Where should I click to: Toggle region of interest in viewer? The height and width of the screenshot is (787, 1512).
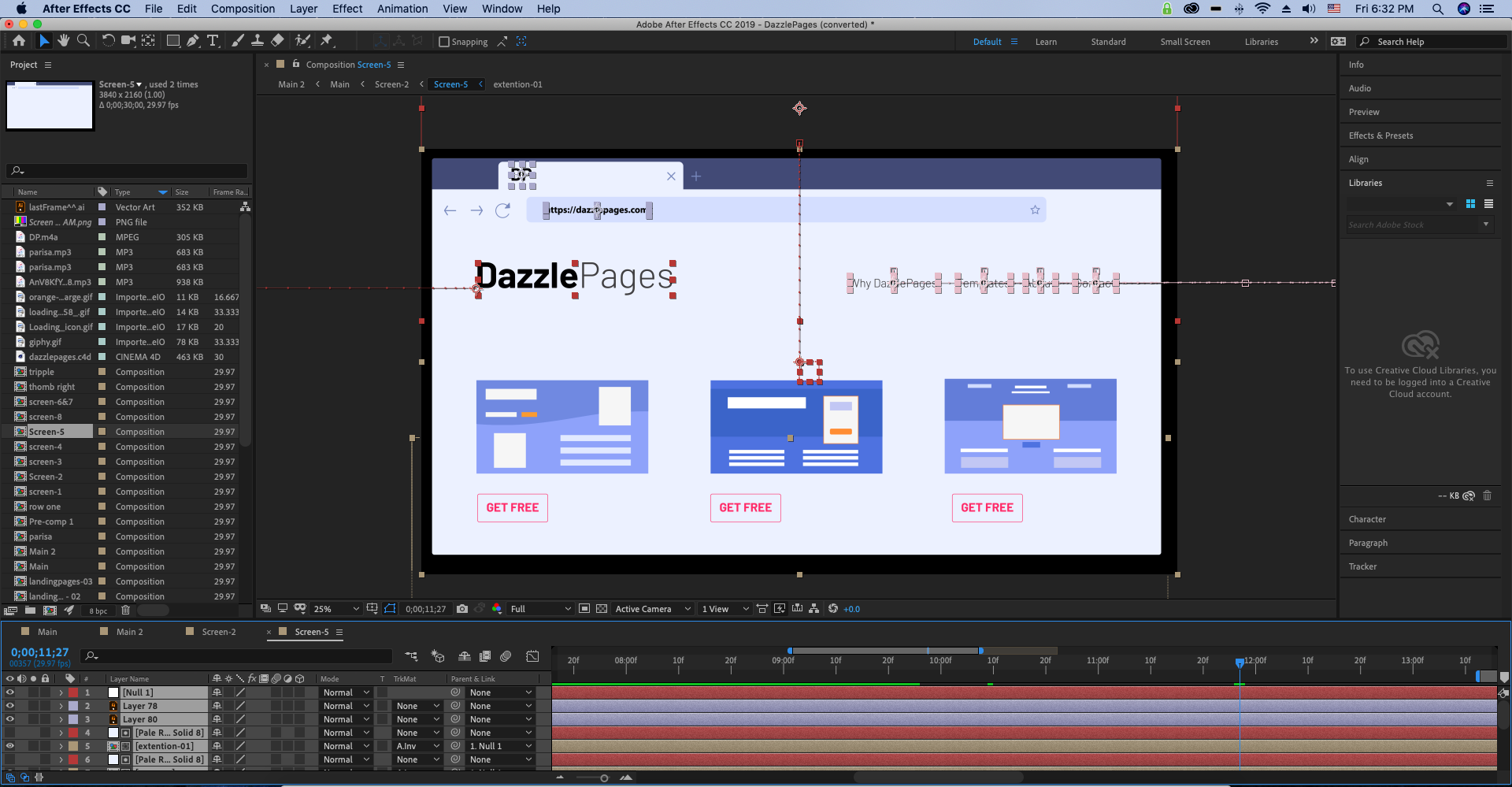point(584,609)
